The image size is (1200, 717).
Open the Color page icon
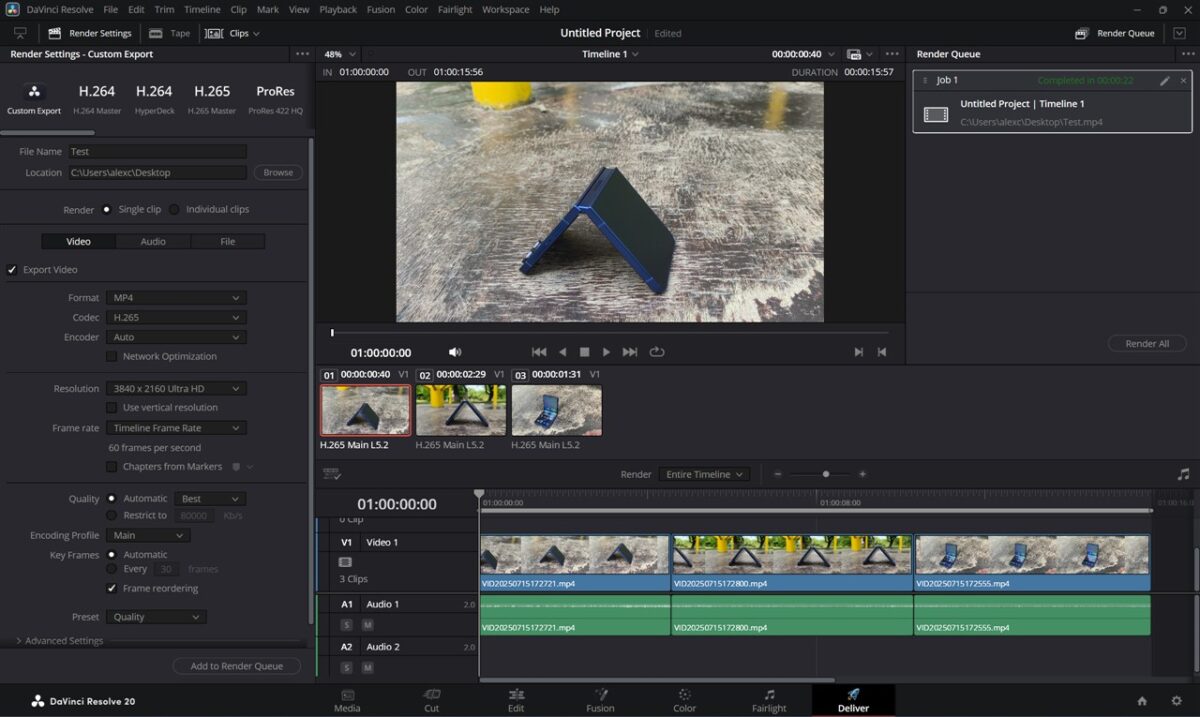[x=684, y=700]
